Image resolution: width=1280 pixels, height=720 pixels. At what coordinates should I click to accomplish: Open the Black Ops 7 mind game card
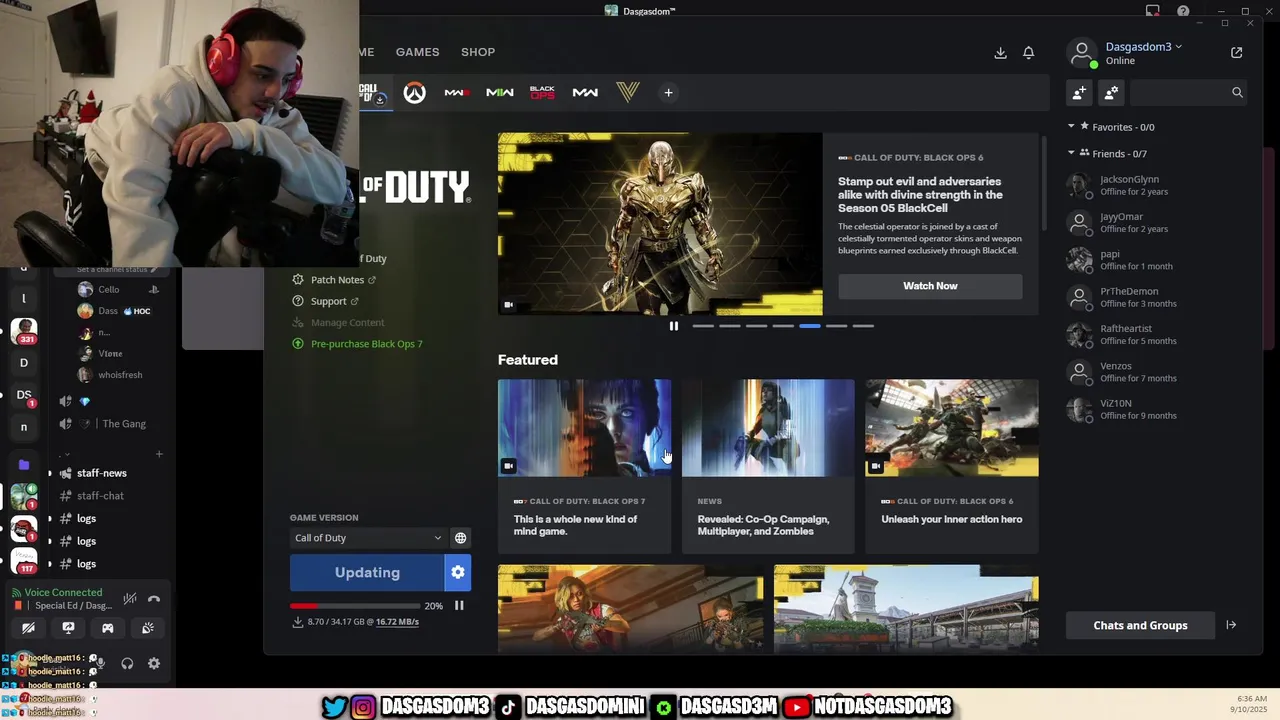coord(584,466)
